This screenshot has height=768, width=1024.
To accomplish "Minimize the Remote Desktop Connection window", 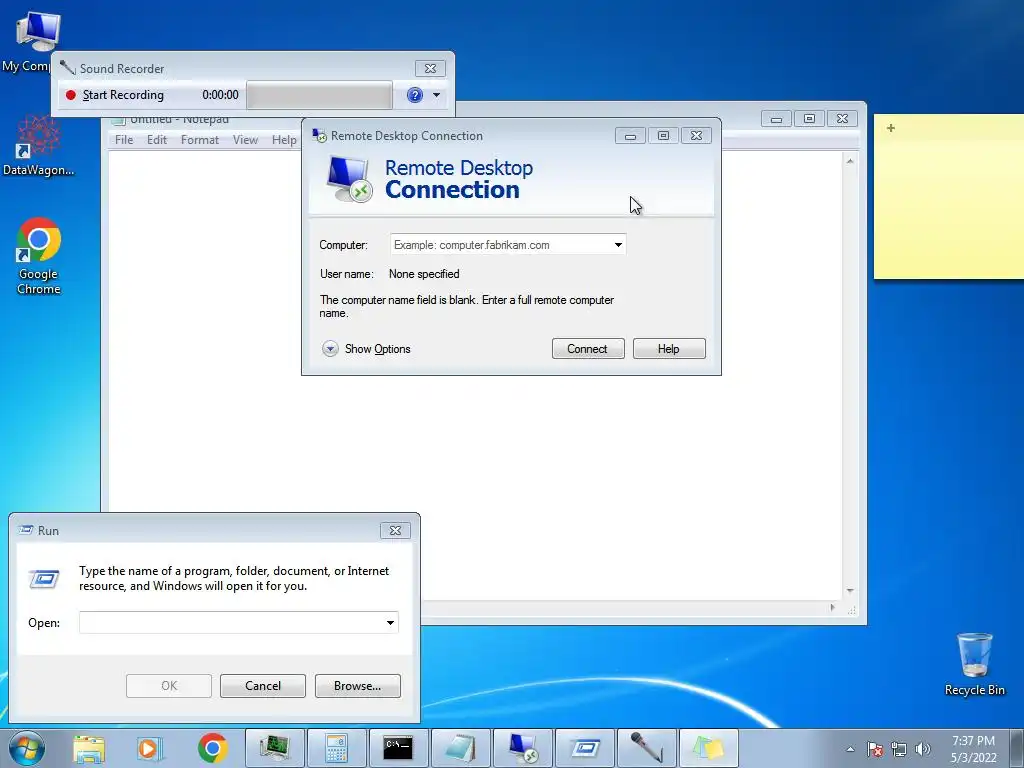I will pos(630,136).
